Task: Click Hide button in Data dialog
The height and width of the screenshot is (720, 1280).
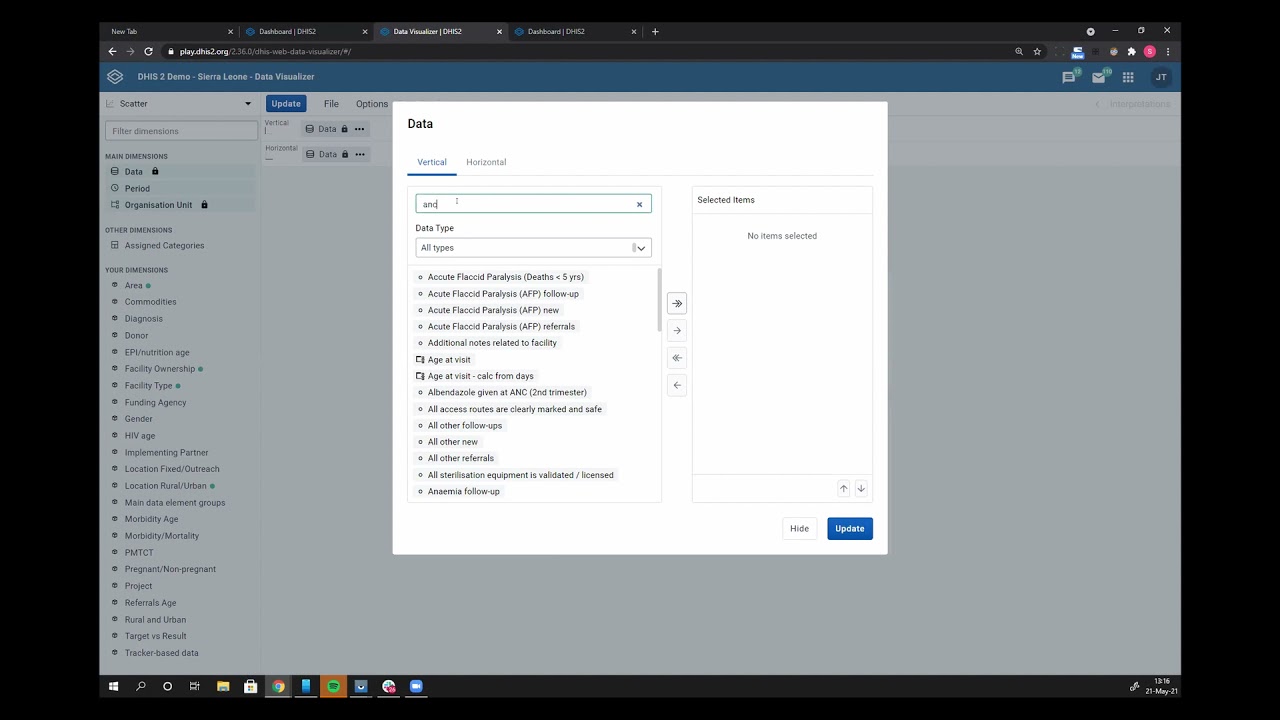Action: [x=799, y=529]
